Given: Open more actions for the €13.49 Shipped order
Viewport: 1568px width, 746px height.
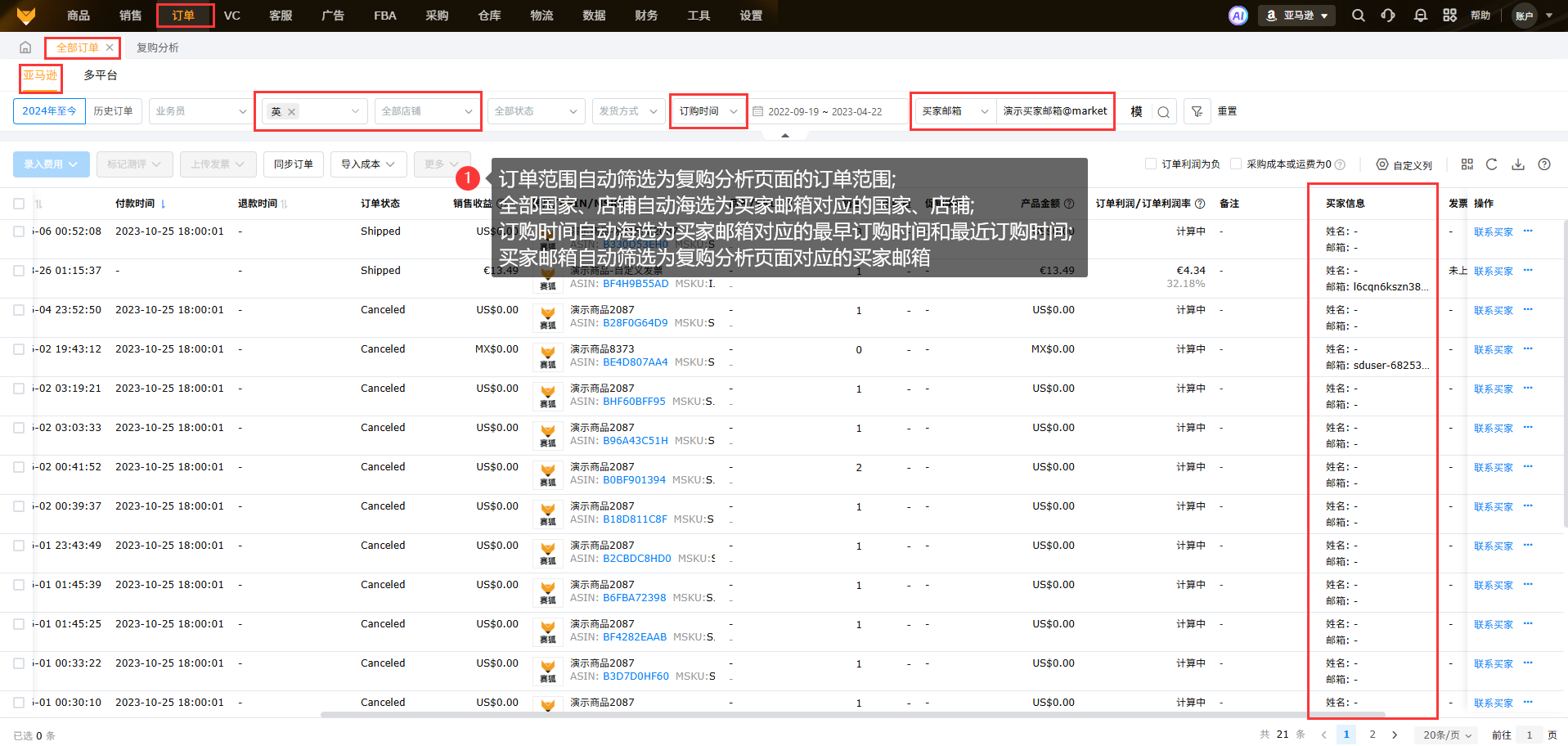Looking at the screenshot, I should (1528, 270).
